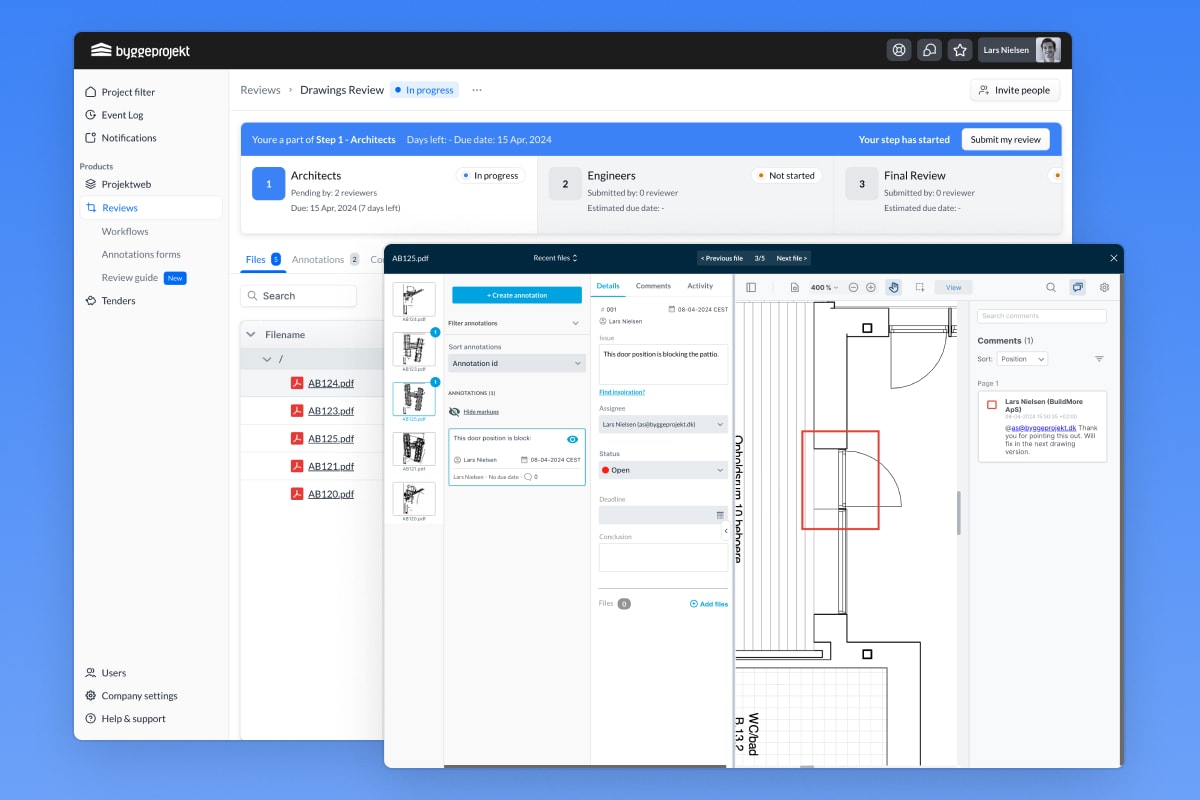Click the zoom in plus icon

pos(871,287)
